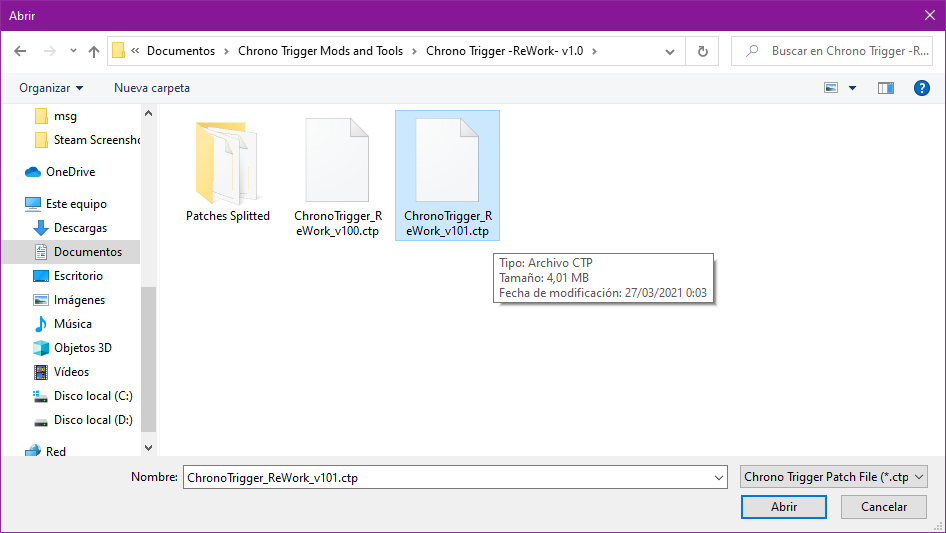Select Chrono Trigger Mods and Tools breadcrumb
The height and width of the screenshot is (533, 946).
[x=320, y=51]
